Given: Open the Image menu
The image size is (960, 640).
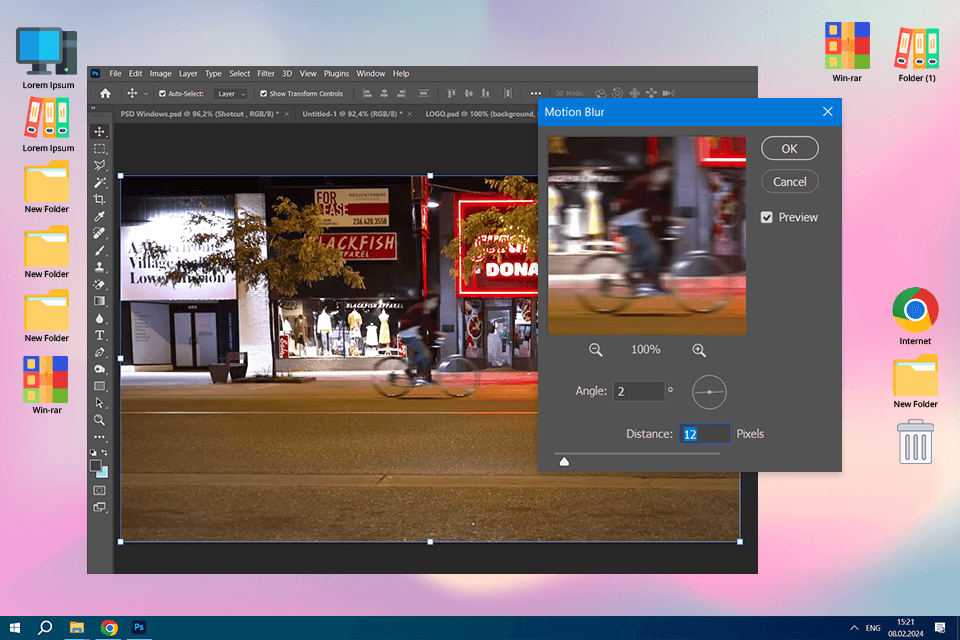Looking at the screenshot, I should pyautogui.click(x=160, y=73).
